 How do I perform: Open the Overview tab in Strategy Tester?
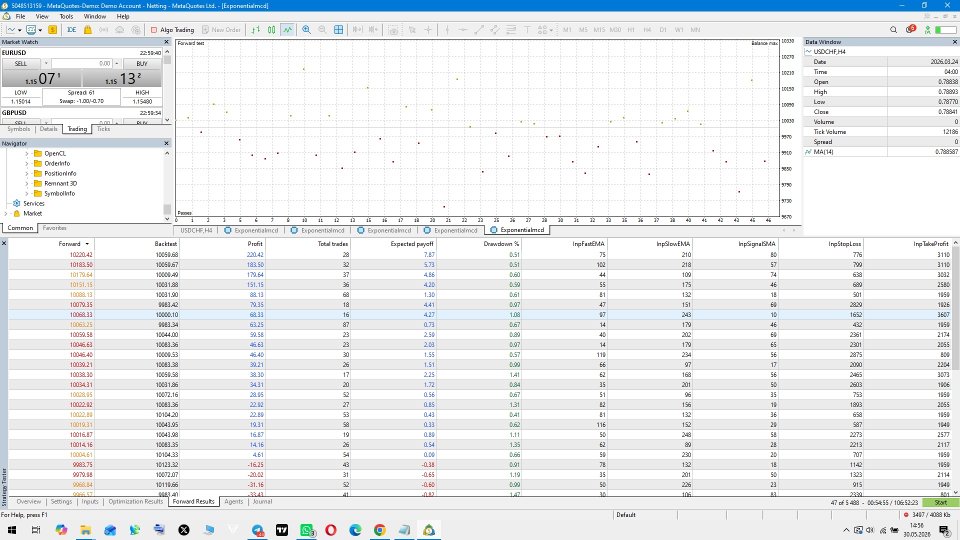pyautogui.click(x=28, y=501)
